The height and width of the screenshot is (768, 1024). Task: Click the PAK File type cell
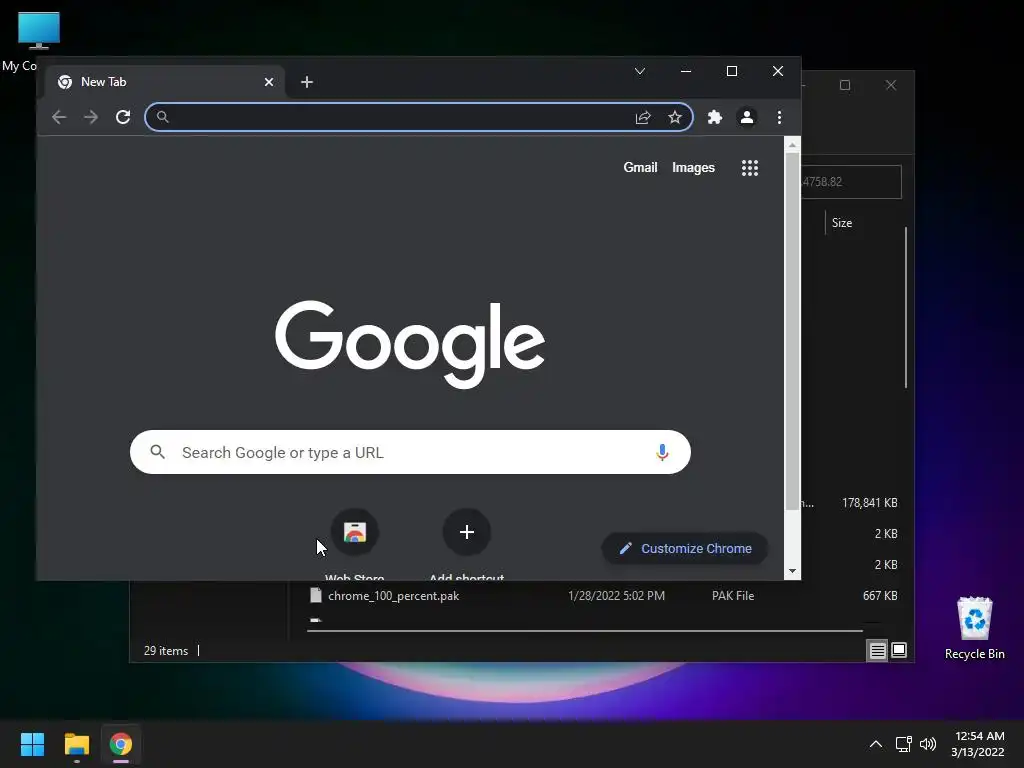(x=733, y=596)
